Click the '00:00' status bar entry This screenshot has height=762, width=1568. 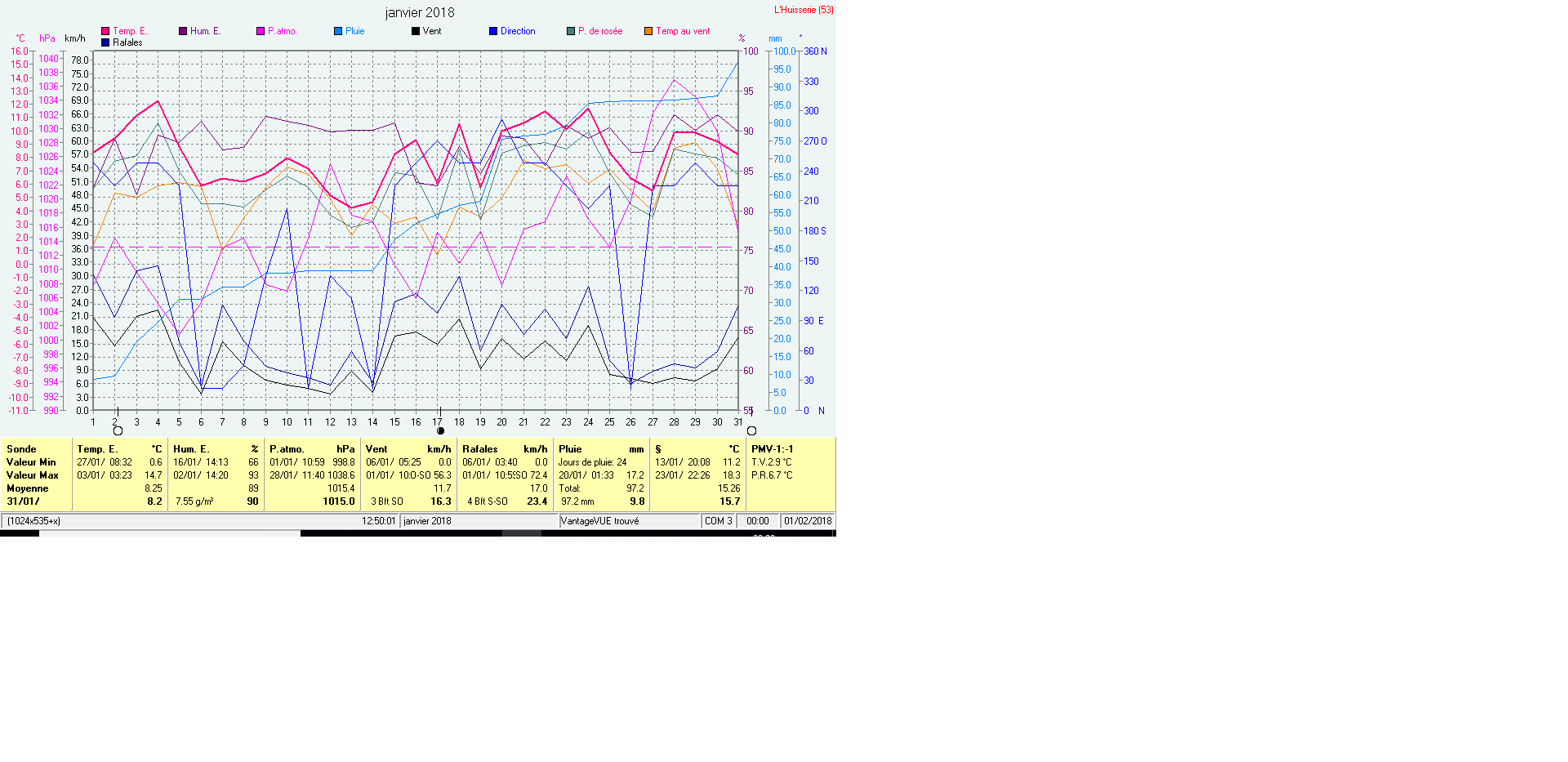[x=758, y=521]
